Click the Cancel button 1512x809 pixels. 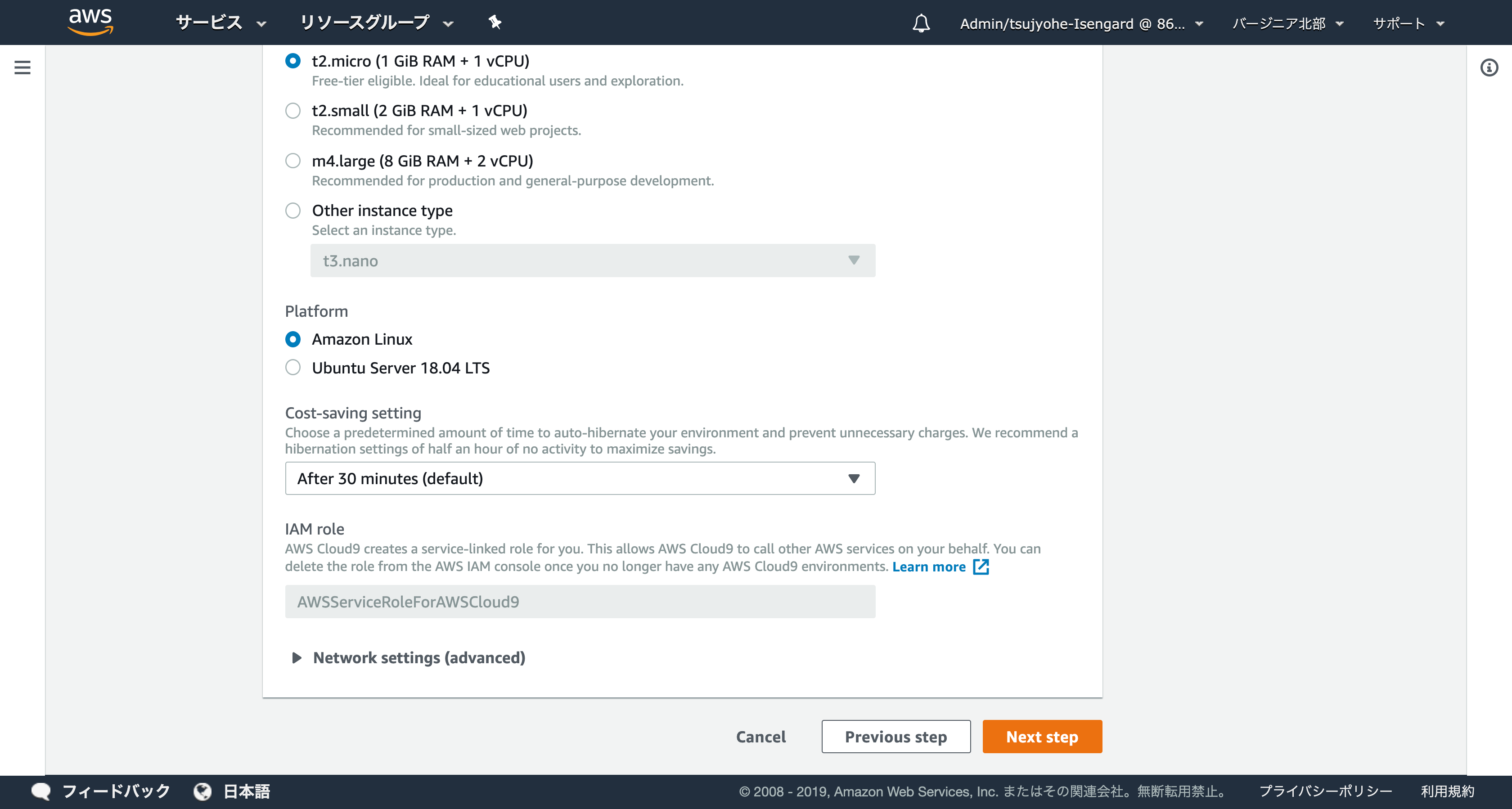[x=760, y=737]
